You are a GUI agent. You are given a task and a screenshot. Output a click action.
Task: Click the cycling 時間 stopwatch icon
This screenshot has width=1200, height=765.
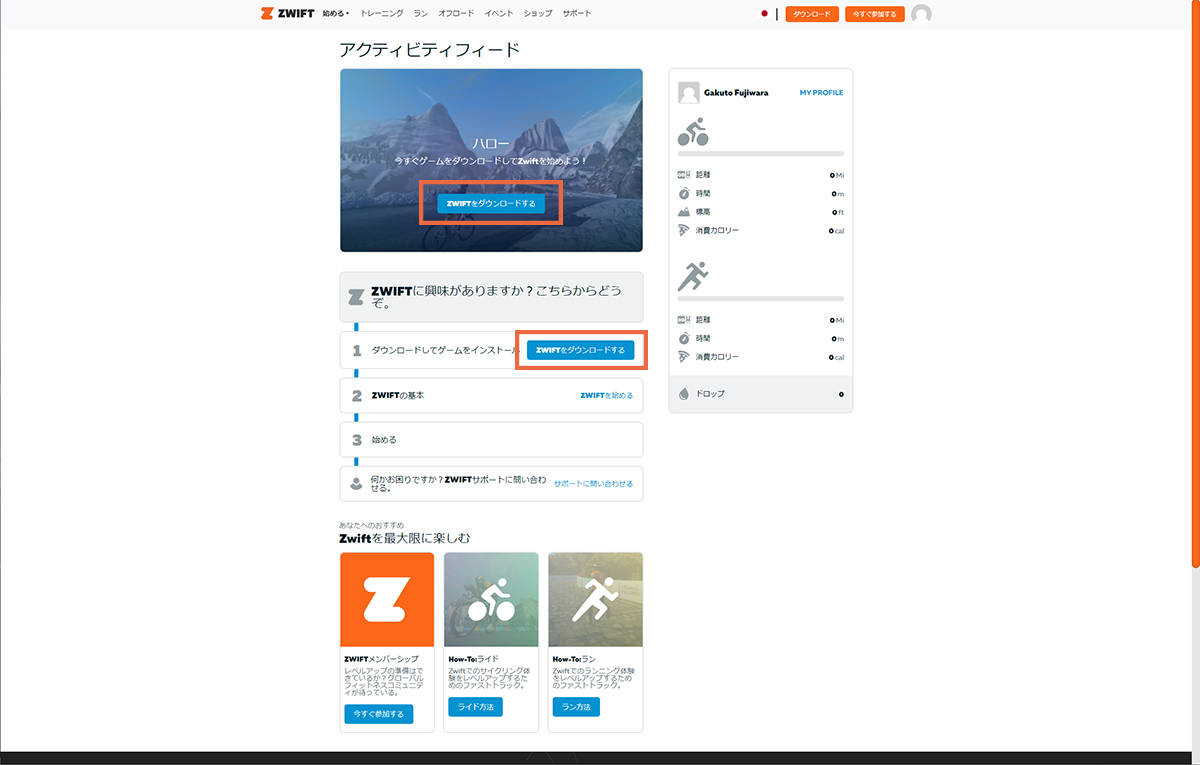(684, 193)
